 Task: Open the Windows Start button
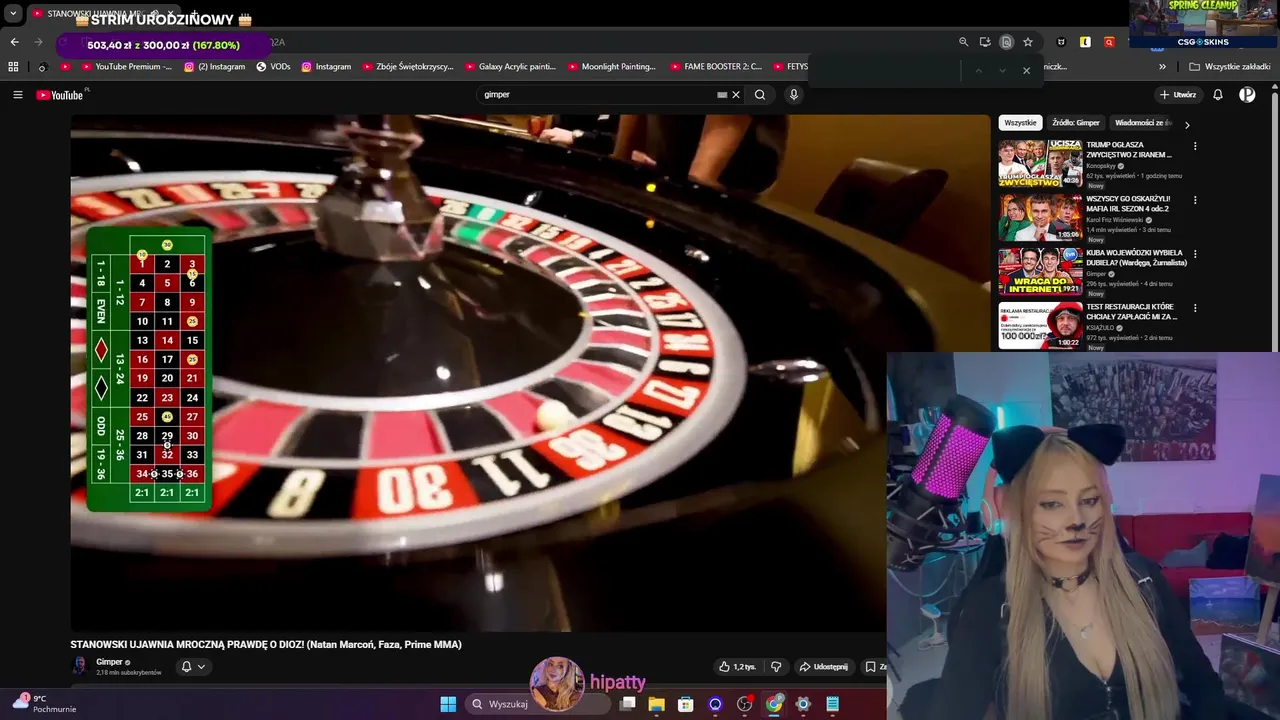click(x=448, y=704)
